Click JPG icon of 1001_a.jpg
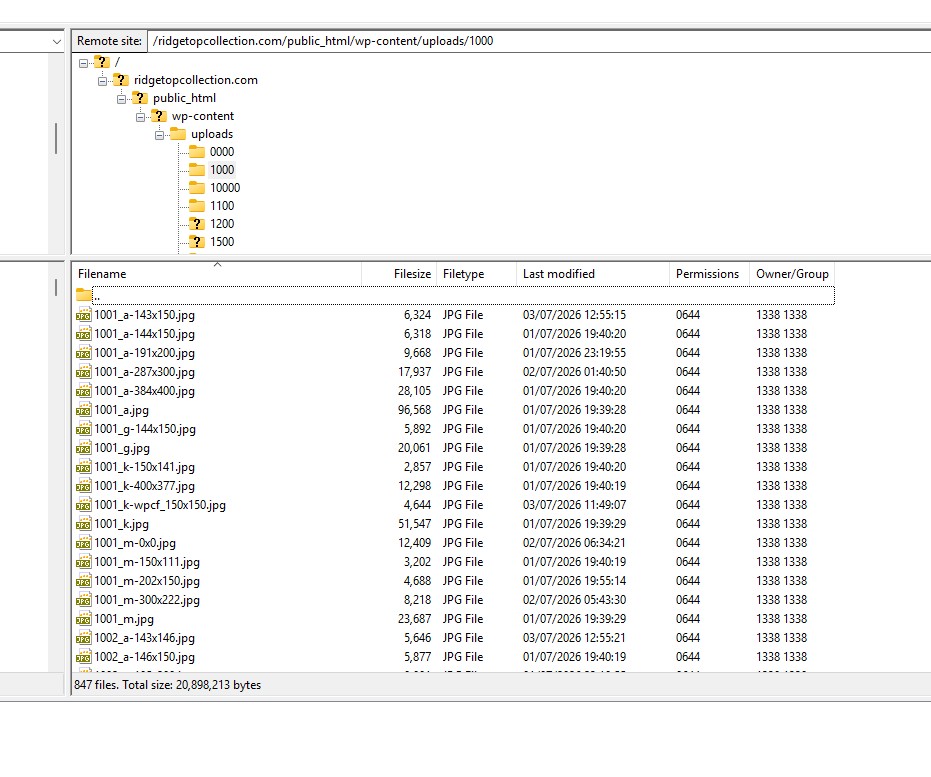Screen dimensions: 931x777 click(x=84, y=410)
